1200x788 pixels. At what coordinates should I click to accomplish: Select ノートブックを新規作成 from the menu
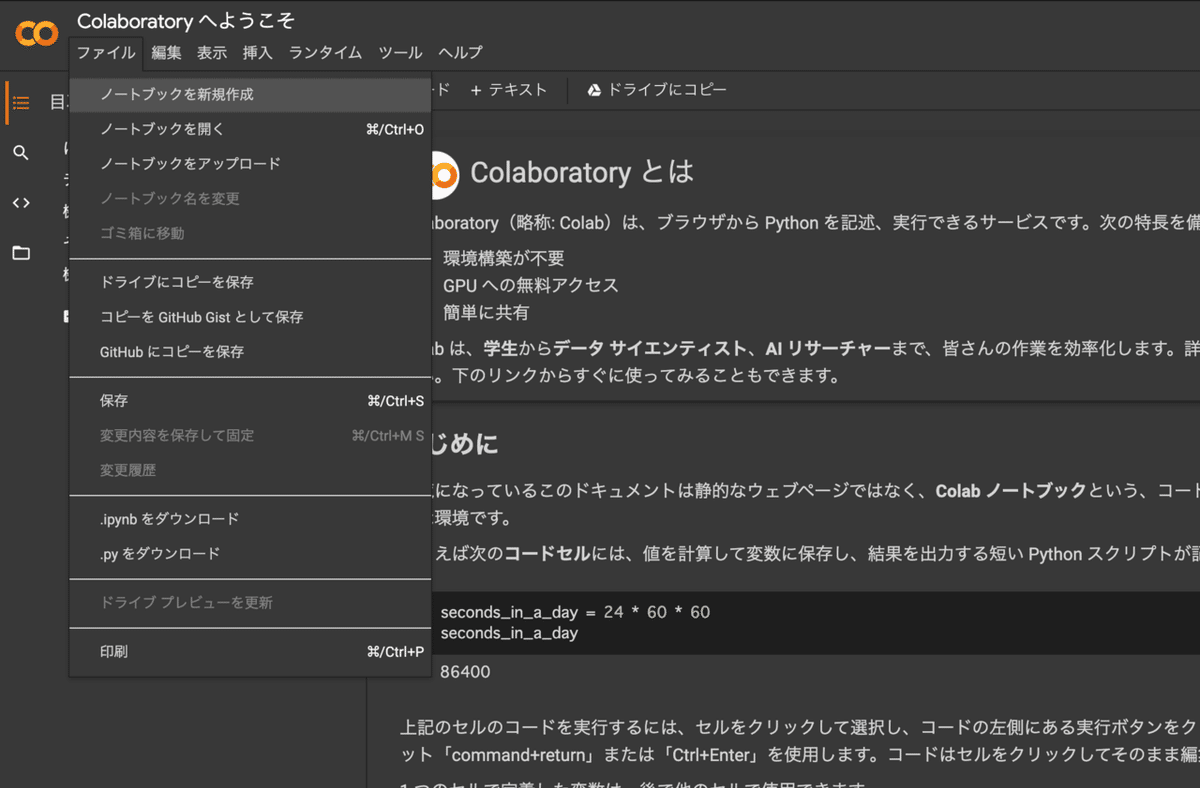(x=250, y=94)
